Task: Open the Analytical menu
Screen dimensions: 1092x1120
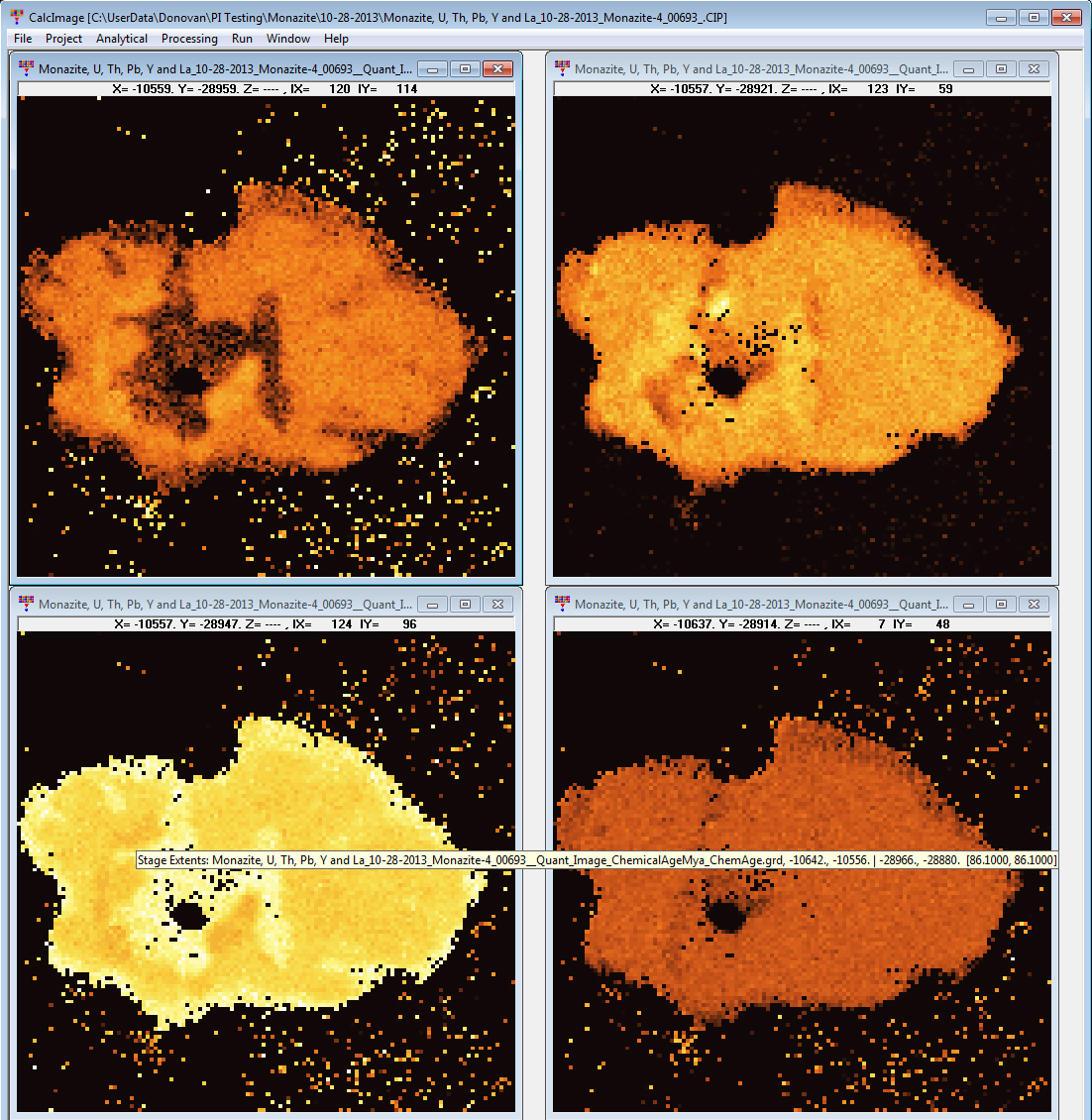Action: [122, 39]
